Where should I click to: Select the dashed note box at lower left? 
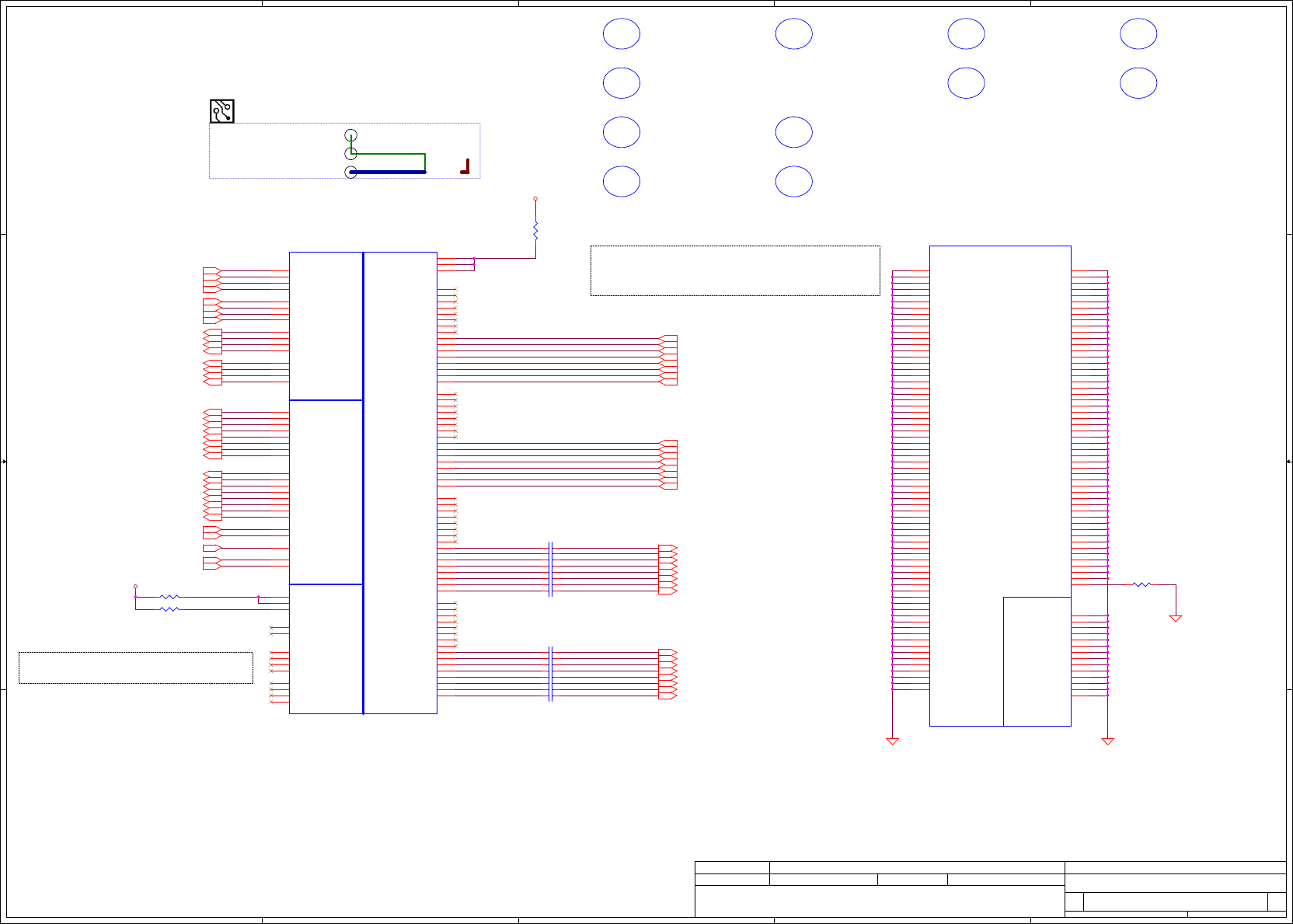click(x=136, y=668)
